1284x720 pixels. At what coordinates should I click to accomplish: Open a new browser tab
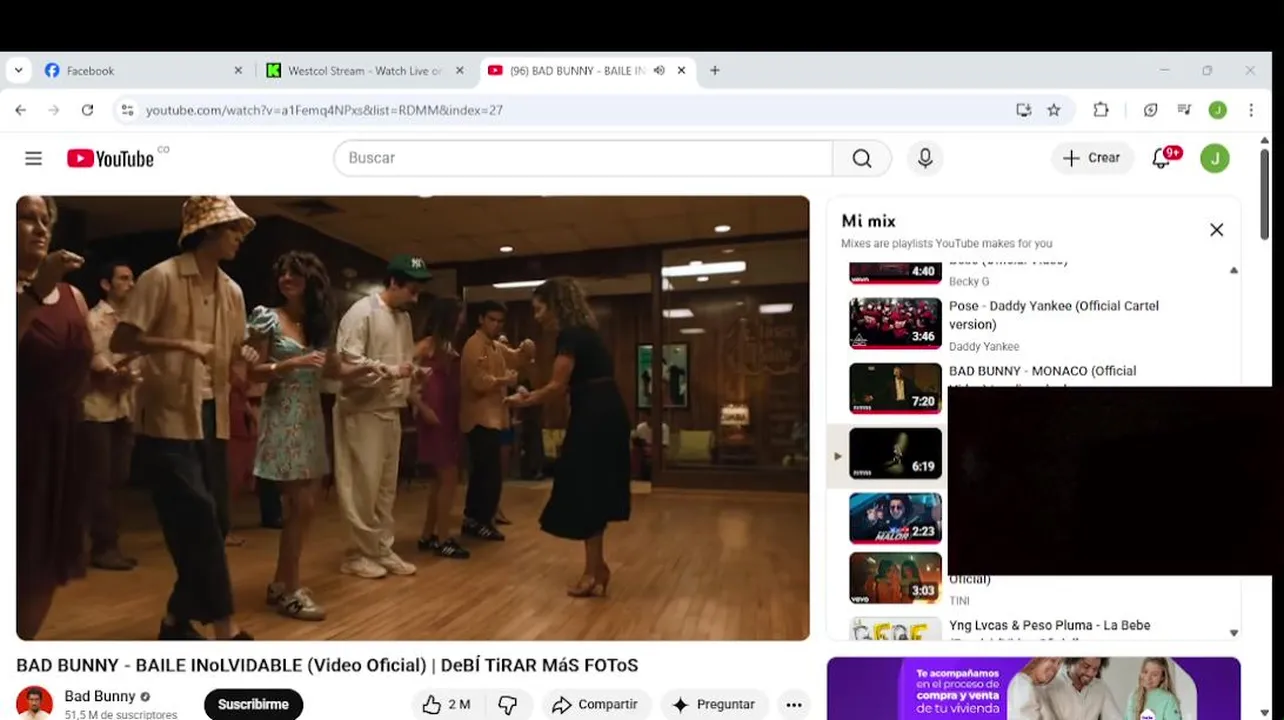714,71
